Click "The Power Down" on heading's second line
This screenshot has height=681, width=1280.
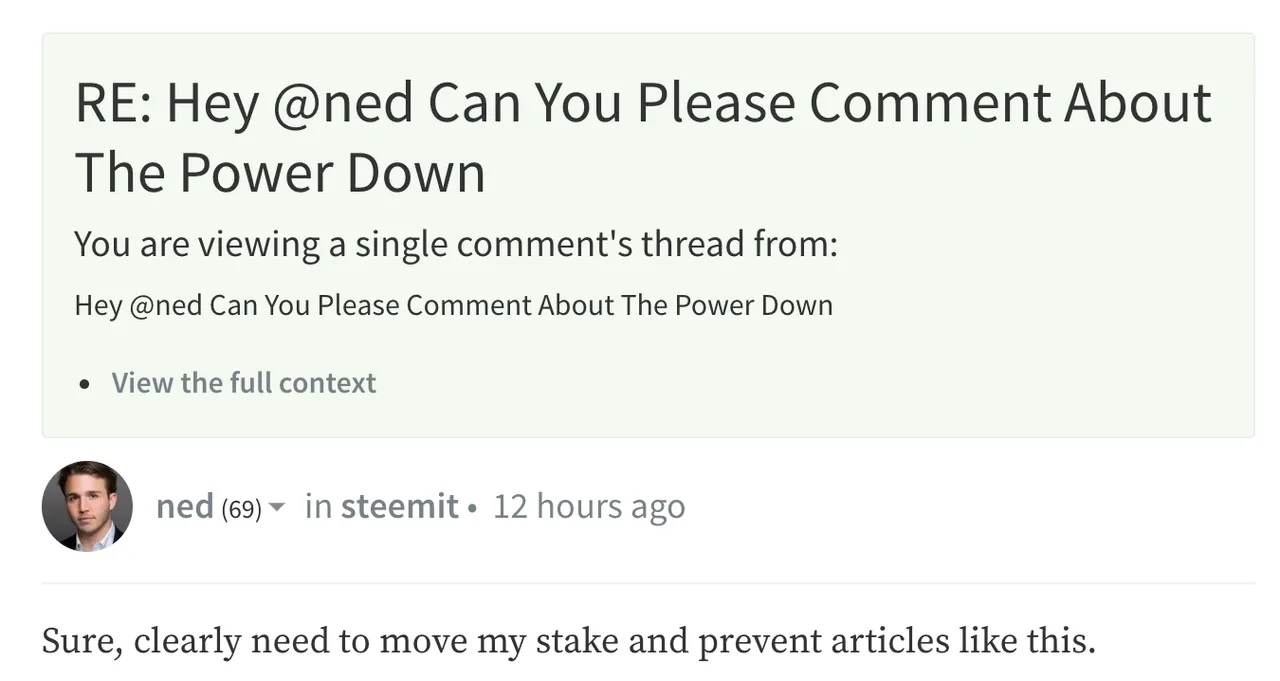click(x=280, y=173)
